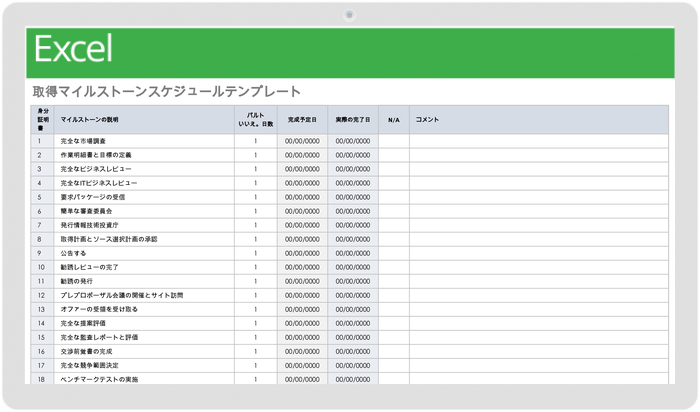The width and height of the screenshot is (700, 412).
Task: Click 実際の完了日 date in row 6
Action: click(x=353, y=211)
